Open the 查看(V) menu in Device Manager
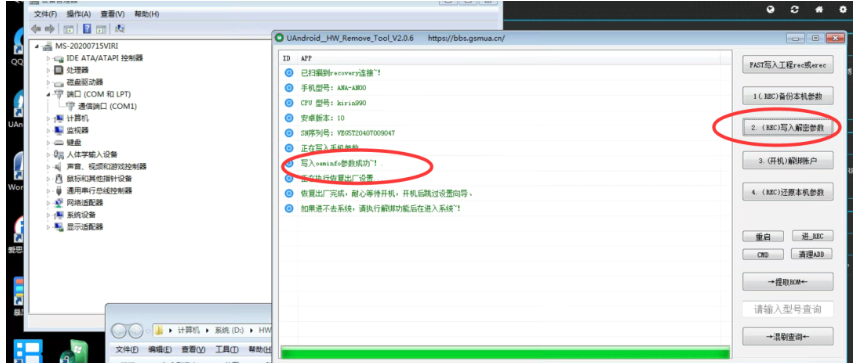Viewport: 859px width, 363px height. tap(112, 14)
